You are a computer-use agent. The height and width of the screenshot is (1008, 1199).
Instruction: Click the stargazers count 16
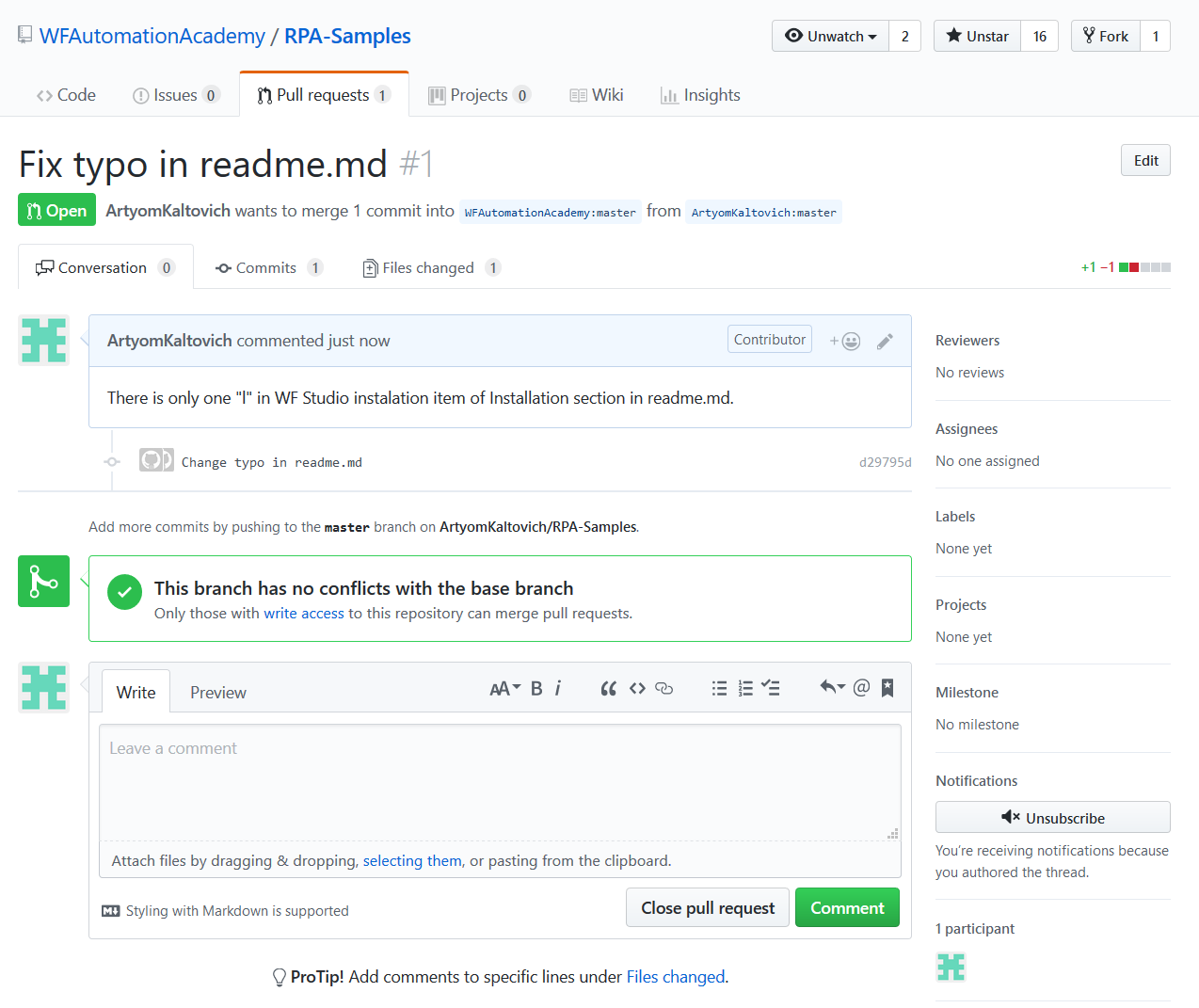coord(1040,36)
